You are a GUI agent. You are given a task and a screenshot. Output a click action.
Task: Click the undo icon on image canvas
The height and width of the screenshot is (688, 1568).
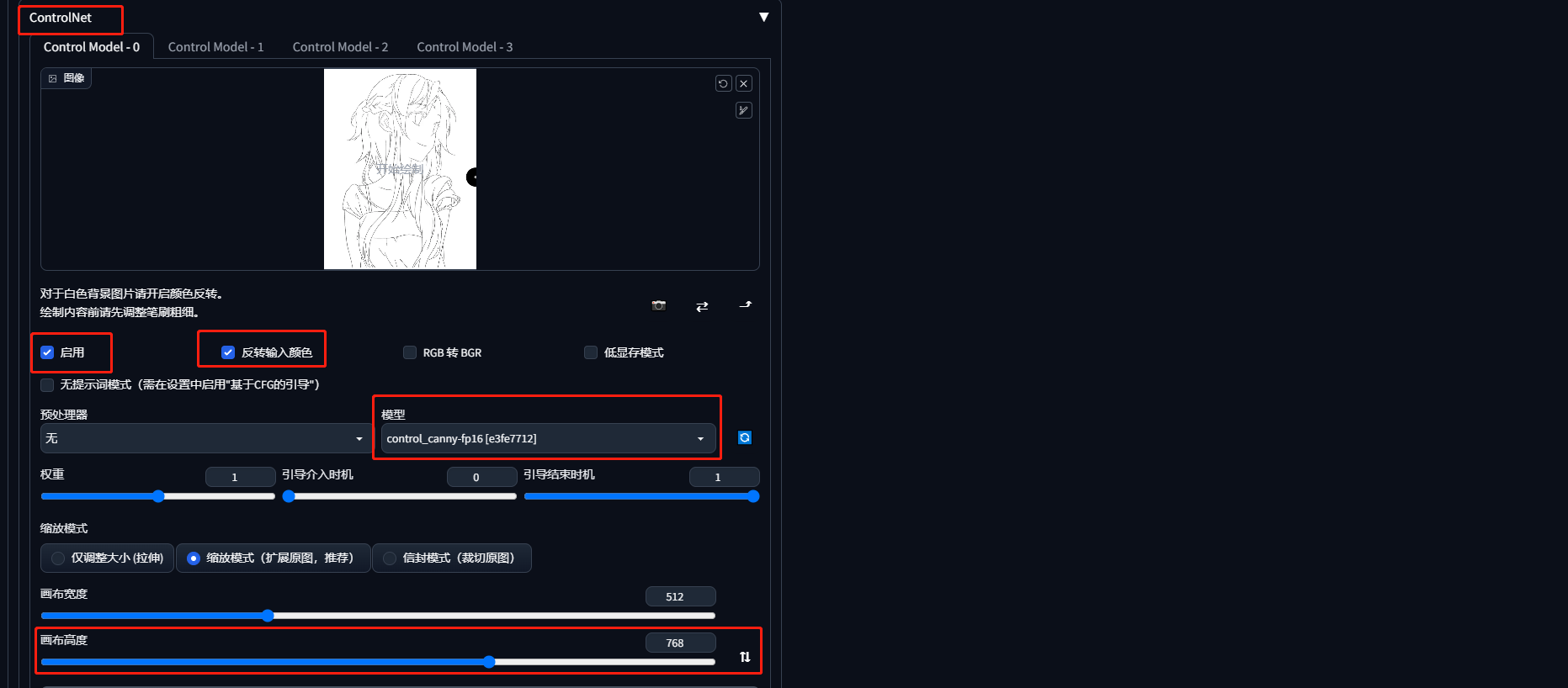click(x=723, y=83)
